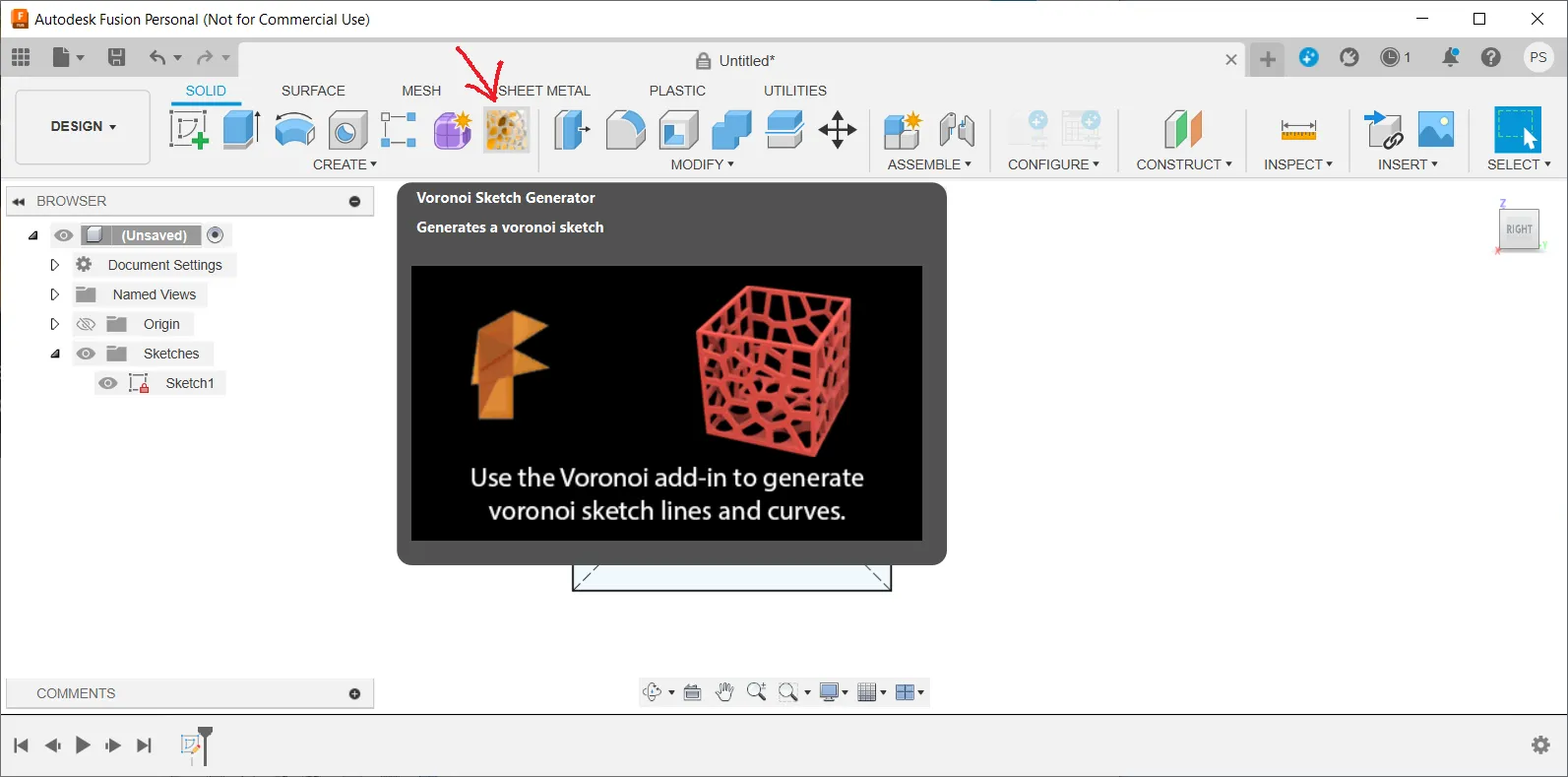Select the Extrude tool icon
Screen dimensions: 1568x777
coord(241,129)
